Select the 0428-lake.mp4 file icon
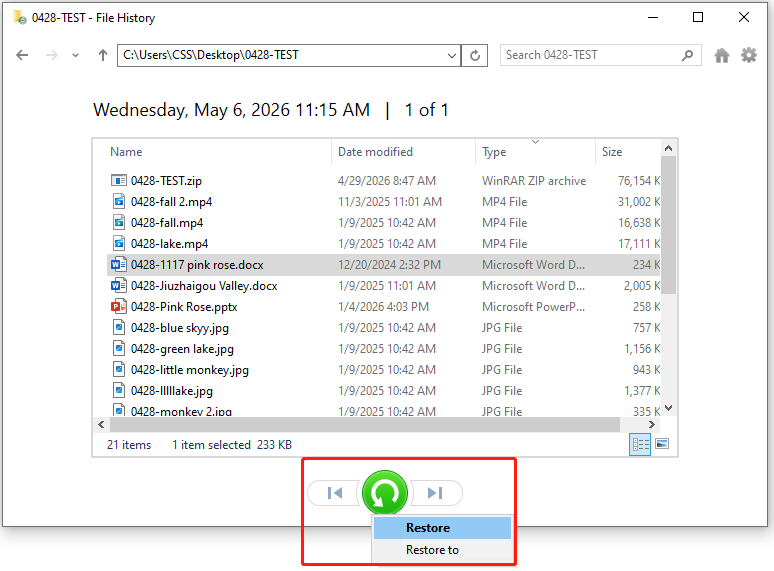 pos(118,243)
